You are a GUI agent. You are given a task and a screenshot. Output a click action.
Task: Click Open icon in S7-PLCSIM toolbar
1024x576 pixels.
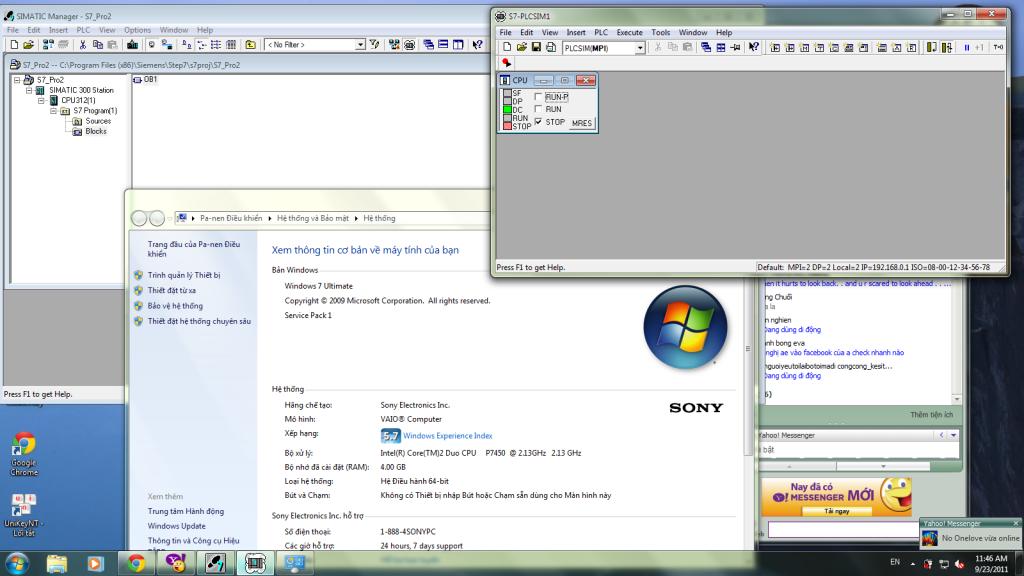(x=521, y=47)
